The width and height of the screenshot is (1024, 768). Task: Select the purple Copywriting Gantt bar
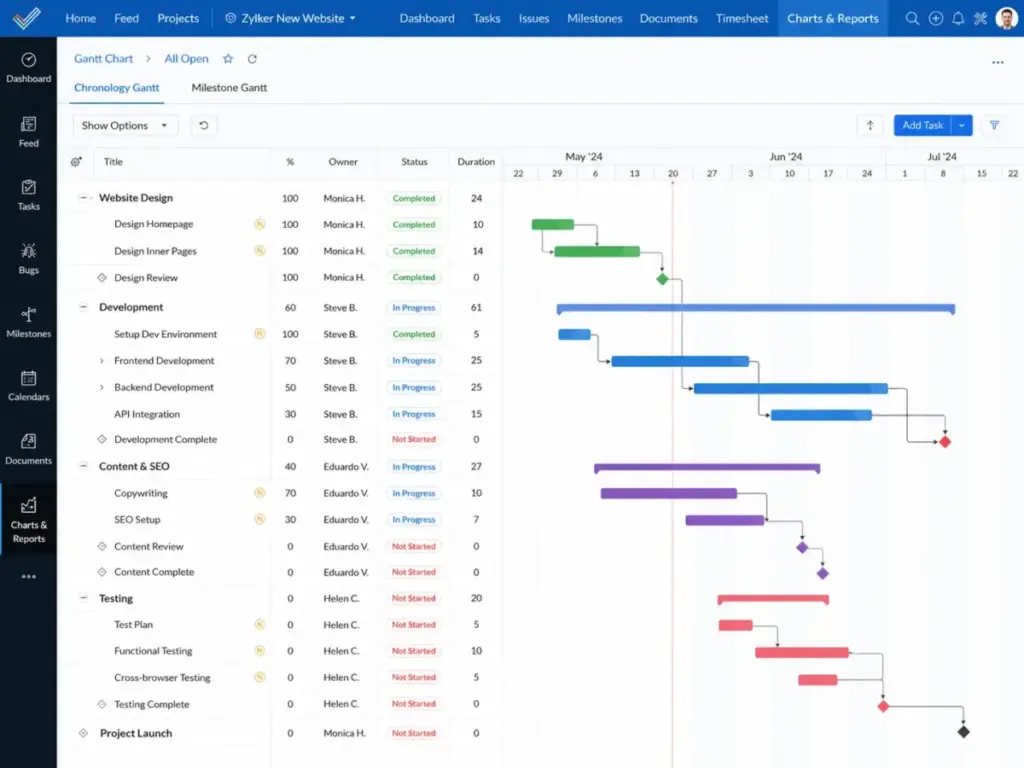tap(669, 494)
